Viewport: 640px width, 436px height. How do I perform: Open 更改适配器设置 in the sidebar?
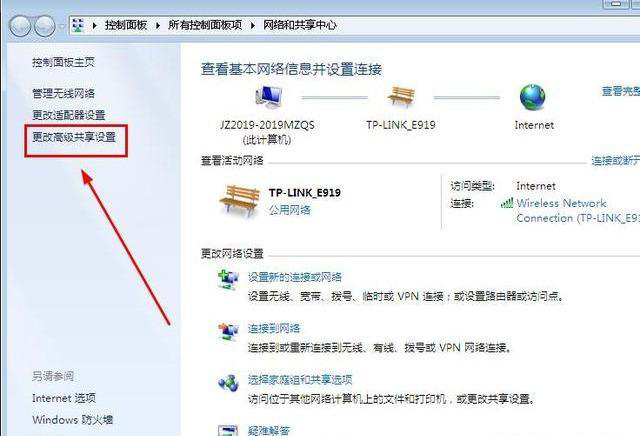[69, 115]
